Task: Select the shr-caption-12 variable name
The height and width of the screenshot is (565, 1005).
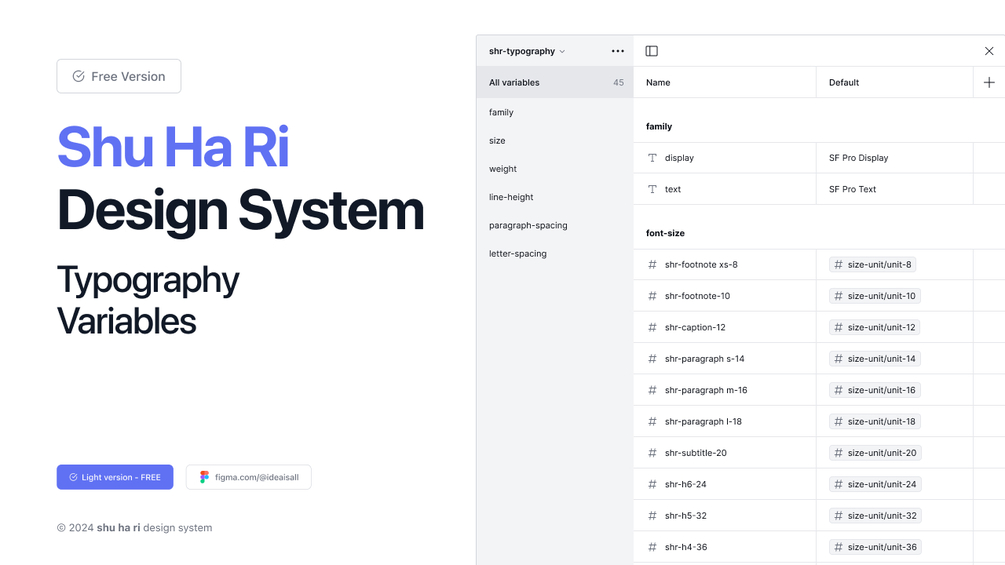Action: pos(695,327)
